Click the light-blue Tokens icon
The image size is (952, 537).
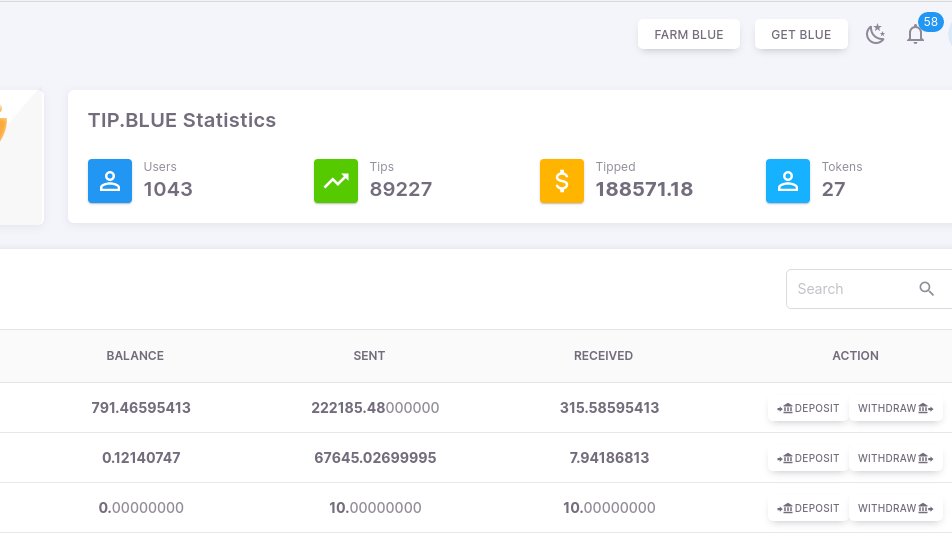tap(787, 181)
